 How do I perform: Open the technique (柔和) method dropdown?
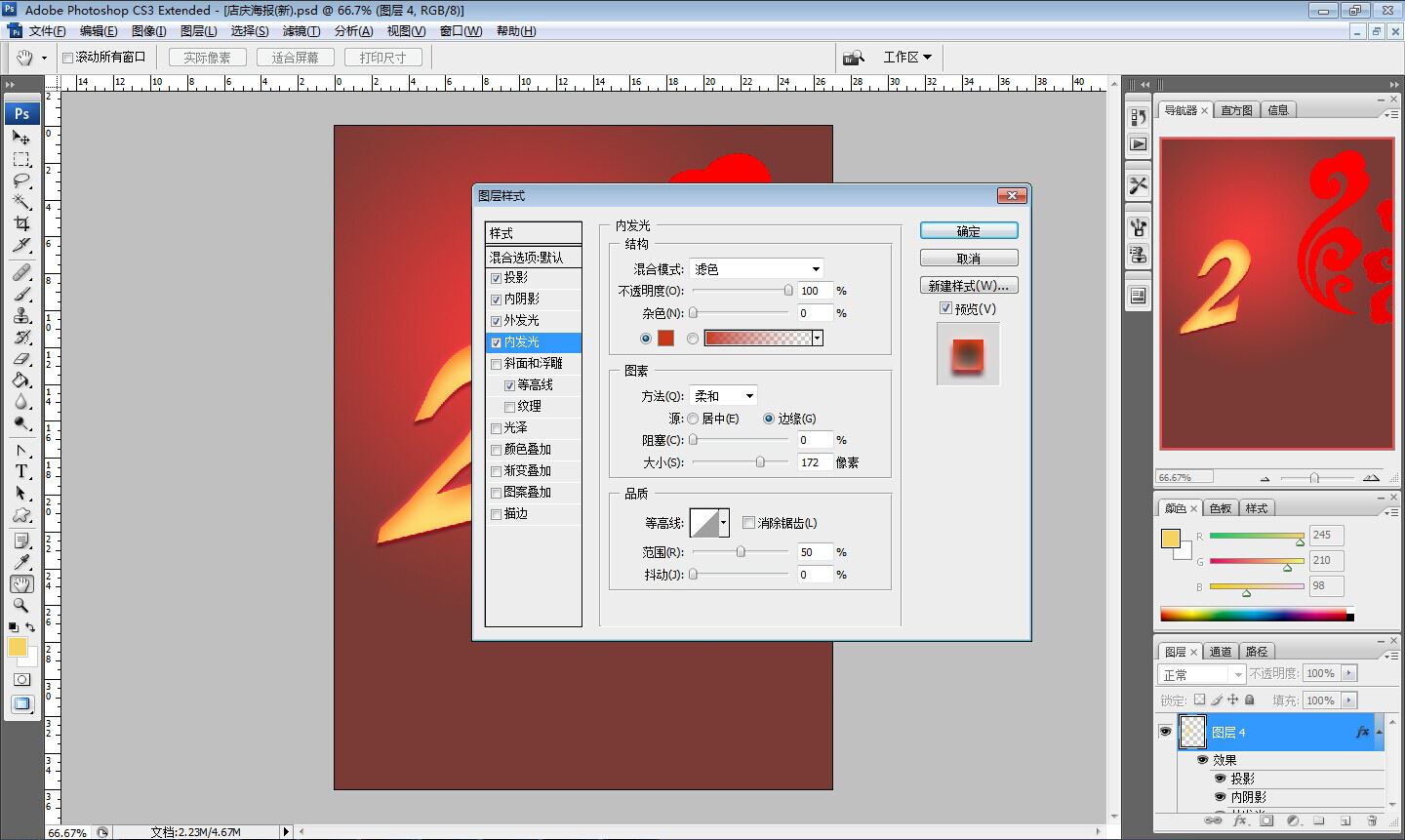[723, 395]
